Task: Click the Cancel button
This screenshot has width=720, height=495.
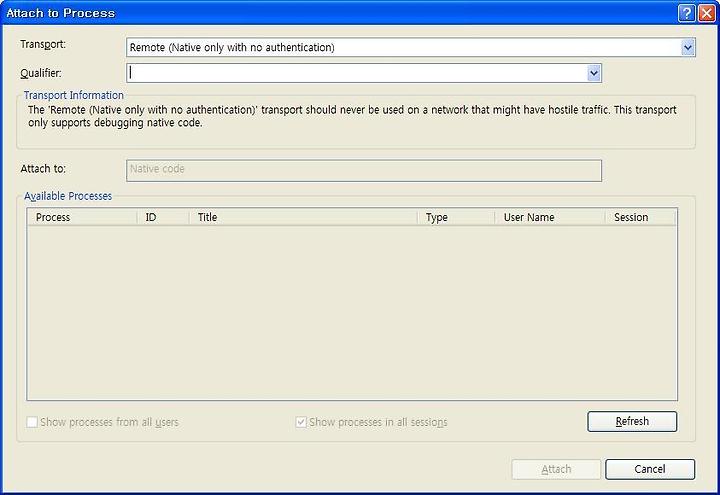Action: click(x=650, y=469)
